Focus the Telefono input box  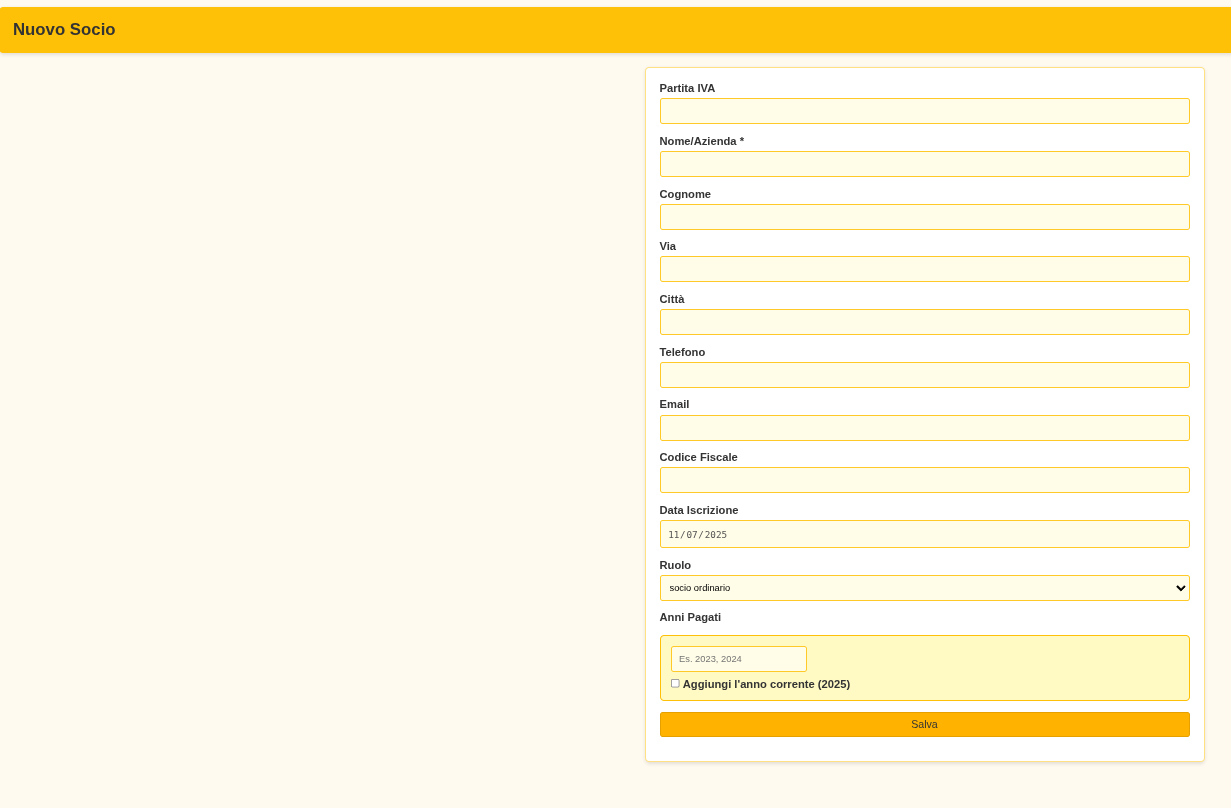[x=924, y=375]
